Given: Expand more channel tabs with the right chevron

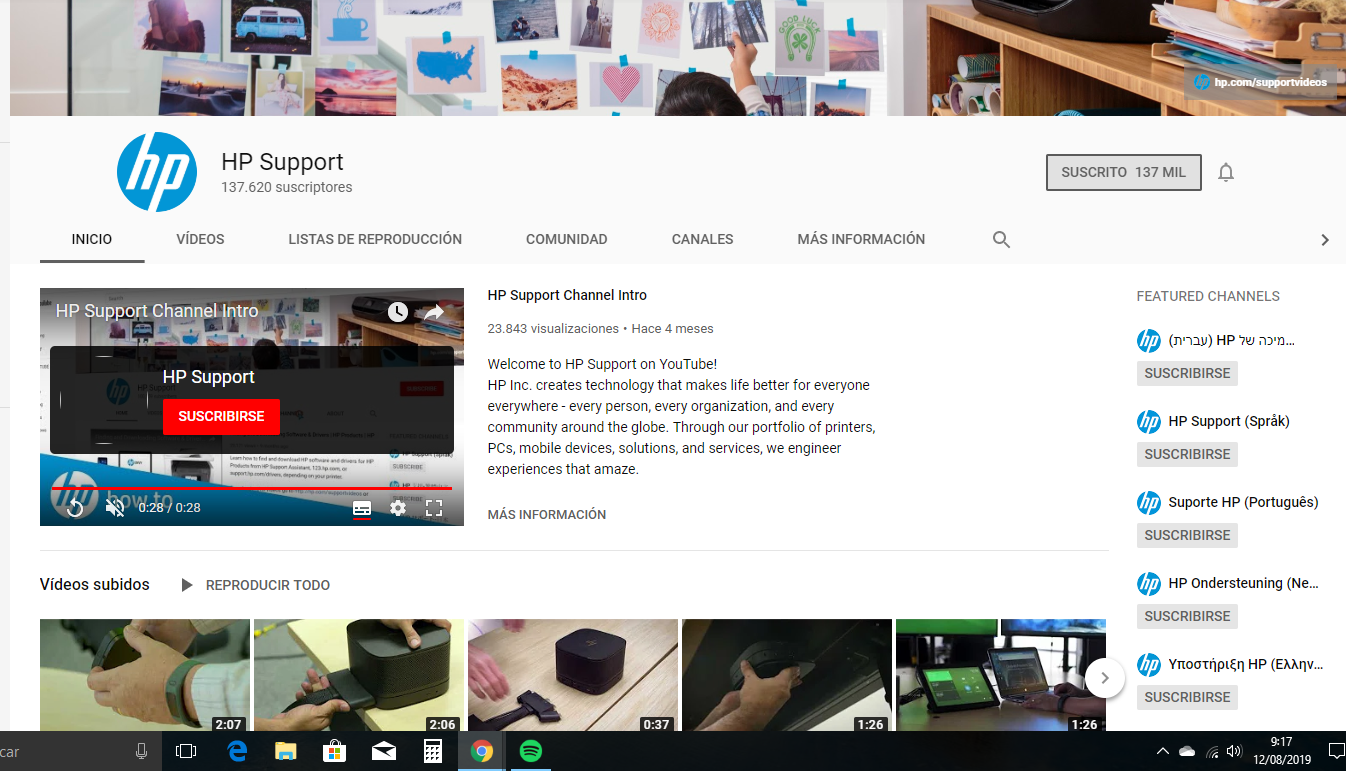Looking at the screenshot, I should coord(1325,239).
